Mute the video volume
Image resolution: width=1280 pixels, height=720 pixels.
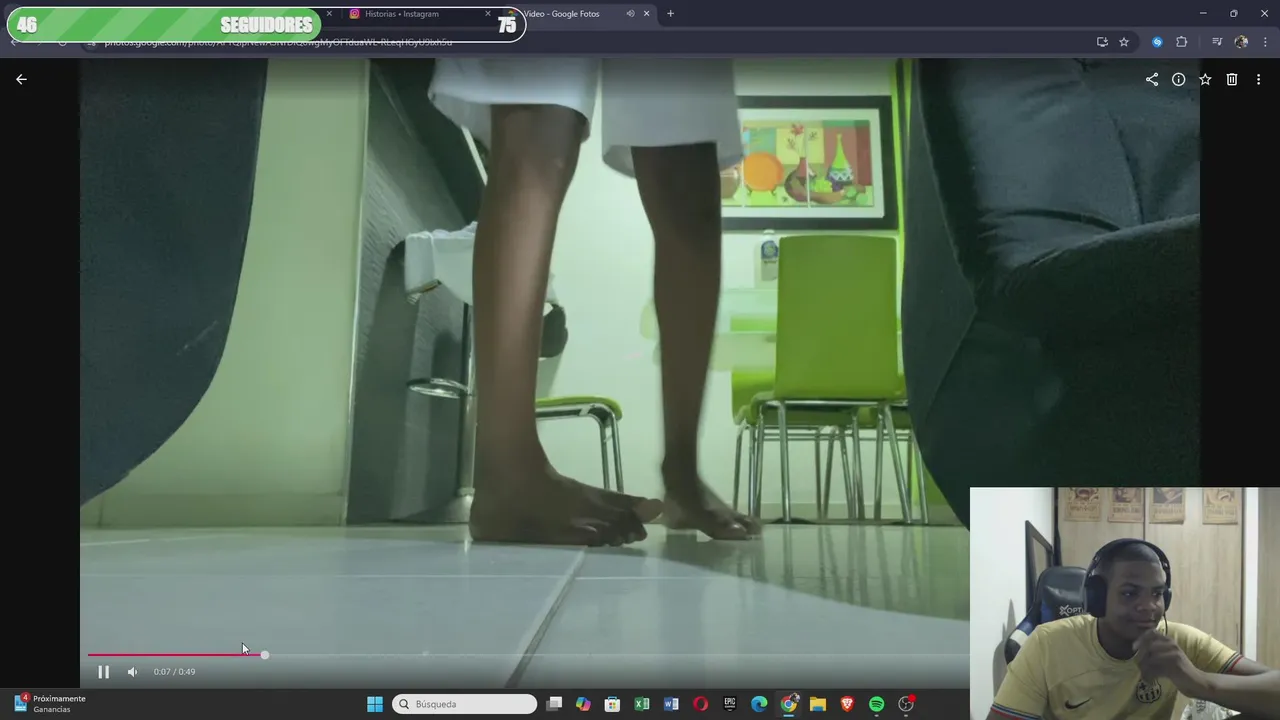point(132,672)
